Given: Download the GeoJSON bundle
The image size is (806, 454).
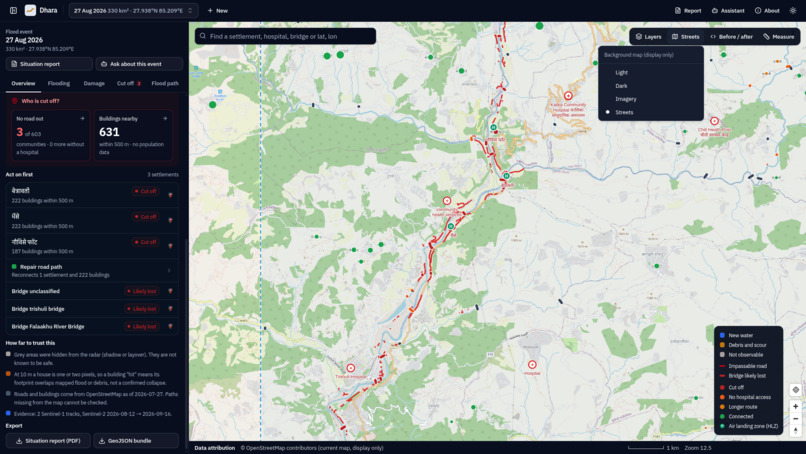Looking at the screenshot, I should click(x=136, y=441).
